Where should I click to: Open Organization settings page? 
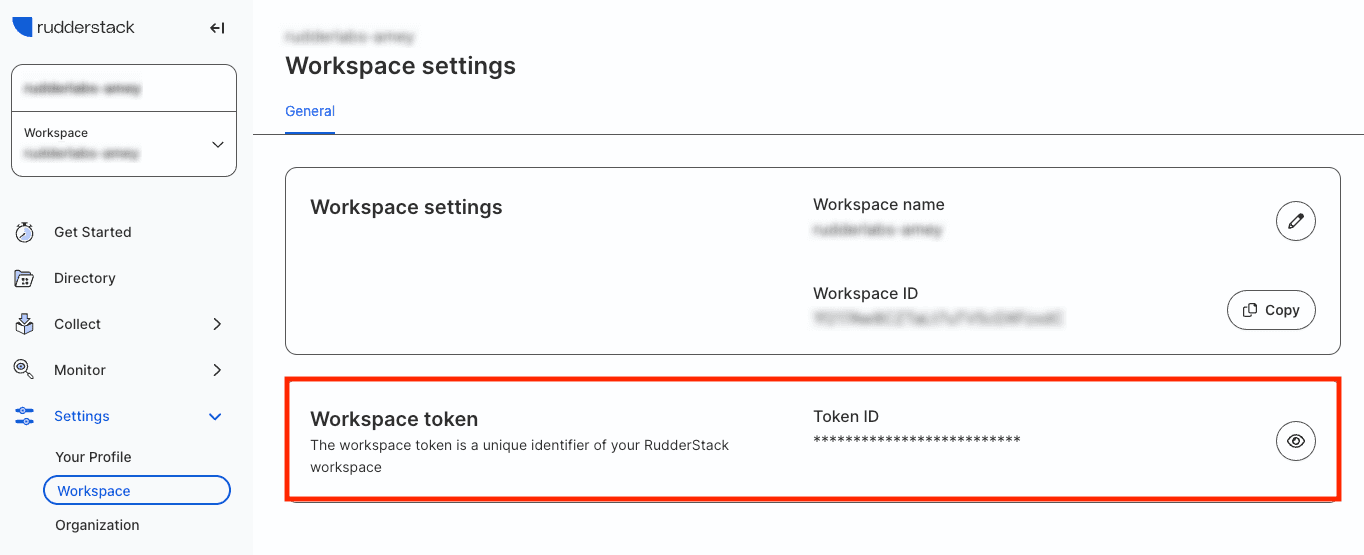coord(97,525)
